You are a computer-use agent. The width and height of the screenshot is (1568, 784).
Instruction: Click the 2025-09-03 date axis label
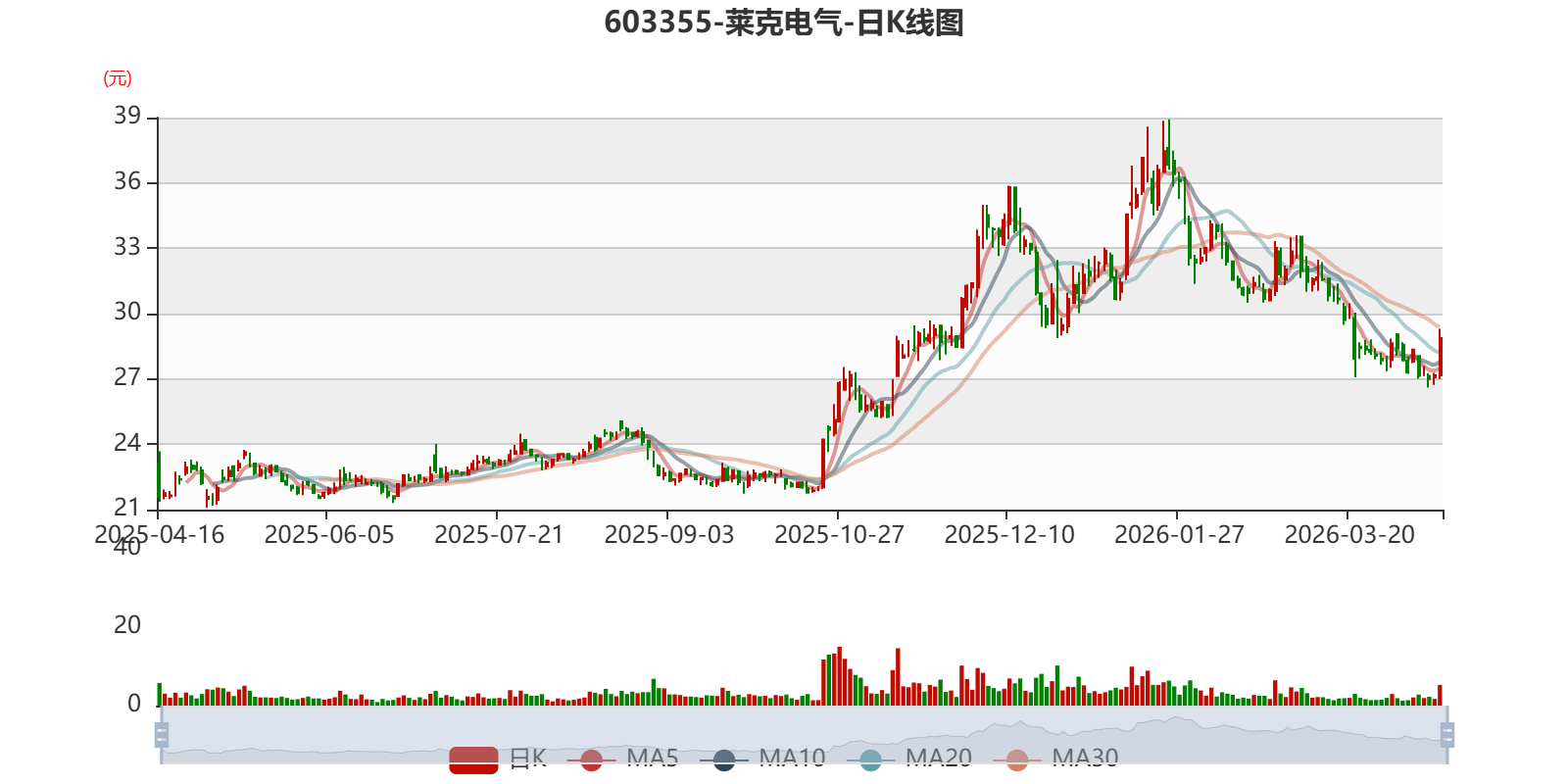point(669,535)
